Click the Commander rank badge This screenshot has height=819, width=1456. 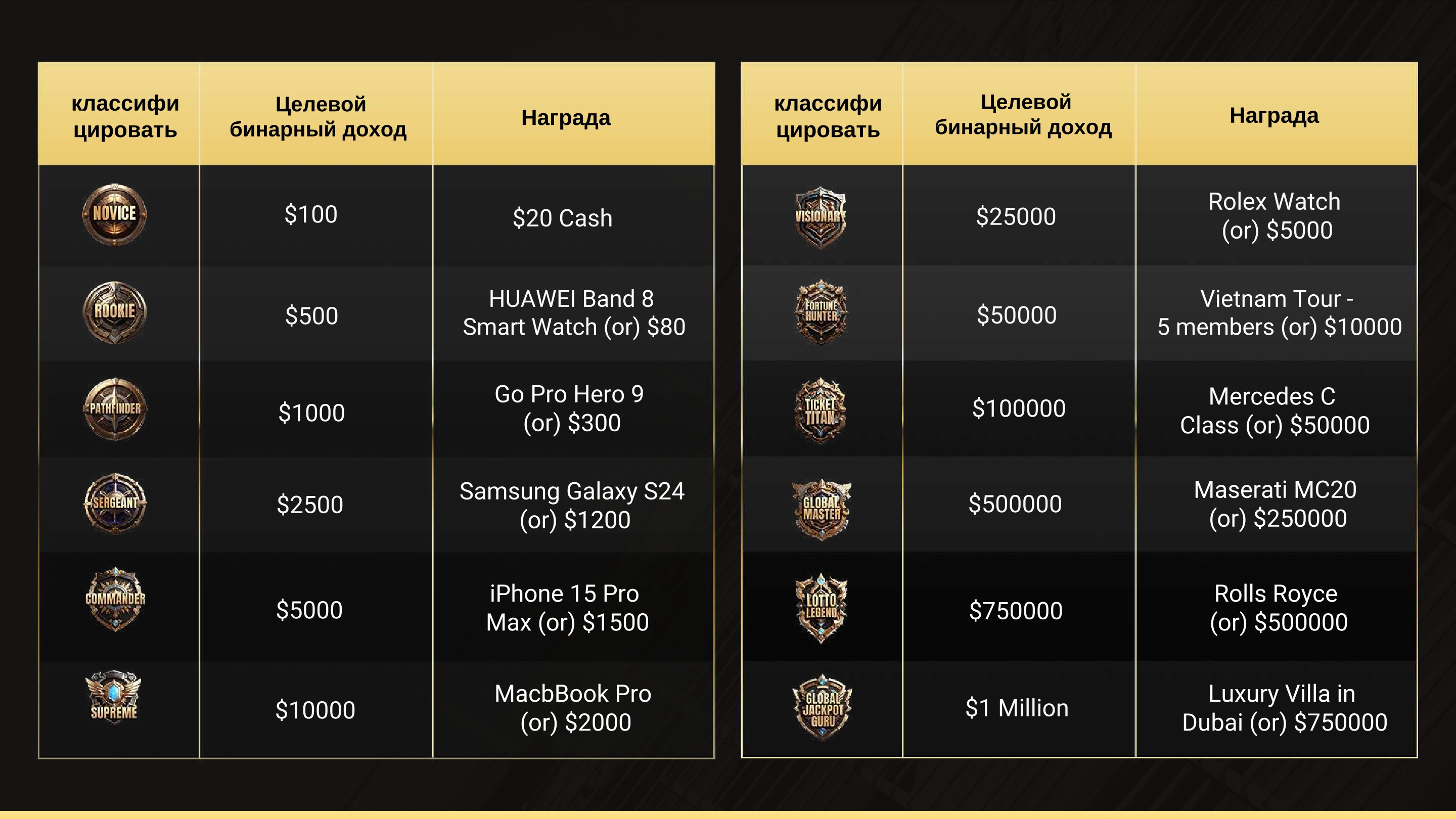pyautogui.click(x=115, y=599)
